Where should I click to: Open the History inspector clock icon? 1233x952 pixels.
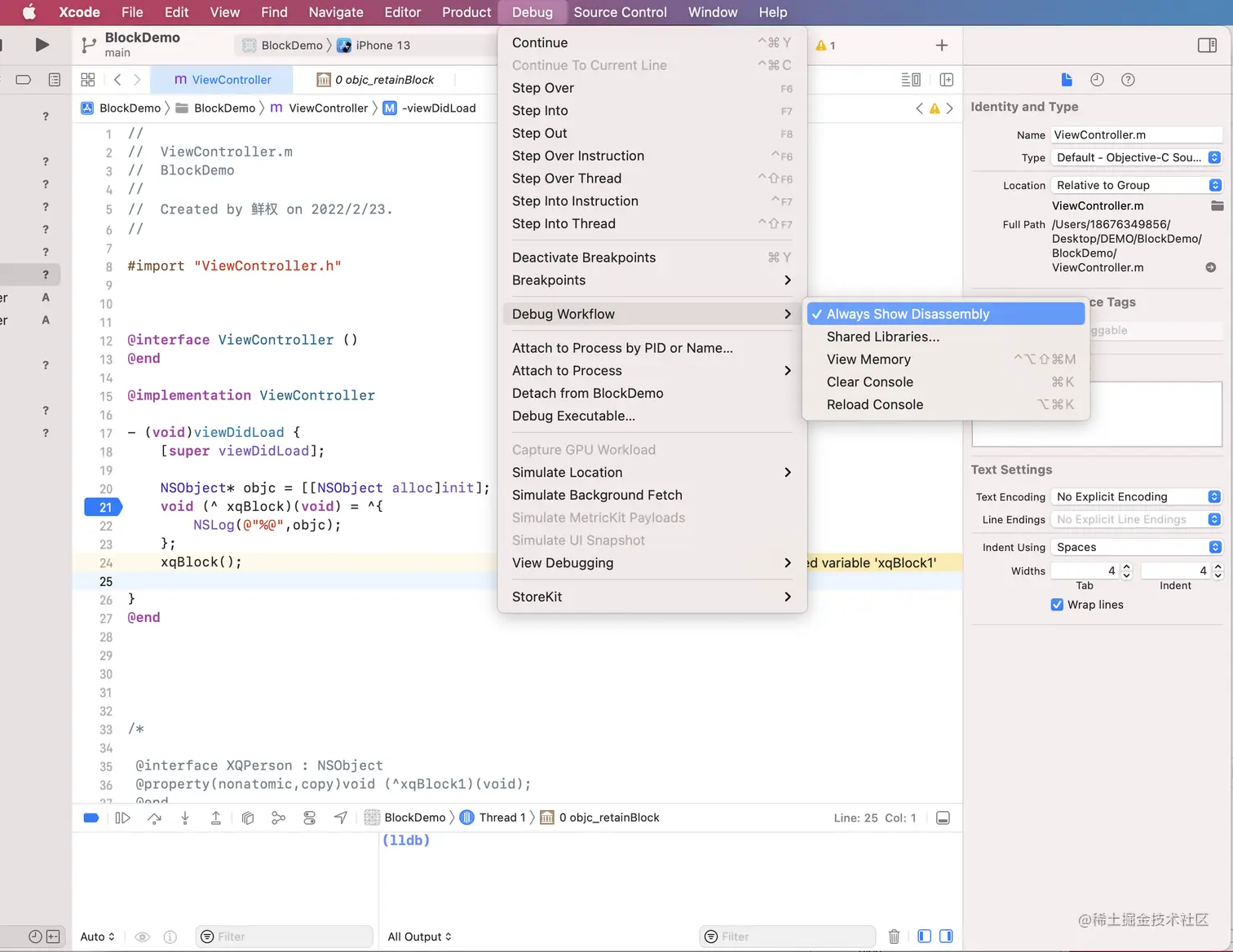(1097, 79)
